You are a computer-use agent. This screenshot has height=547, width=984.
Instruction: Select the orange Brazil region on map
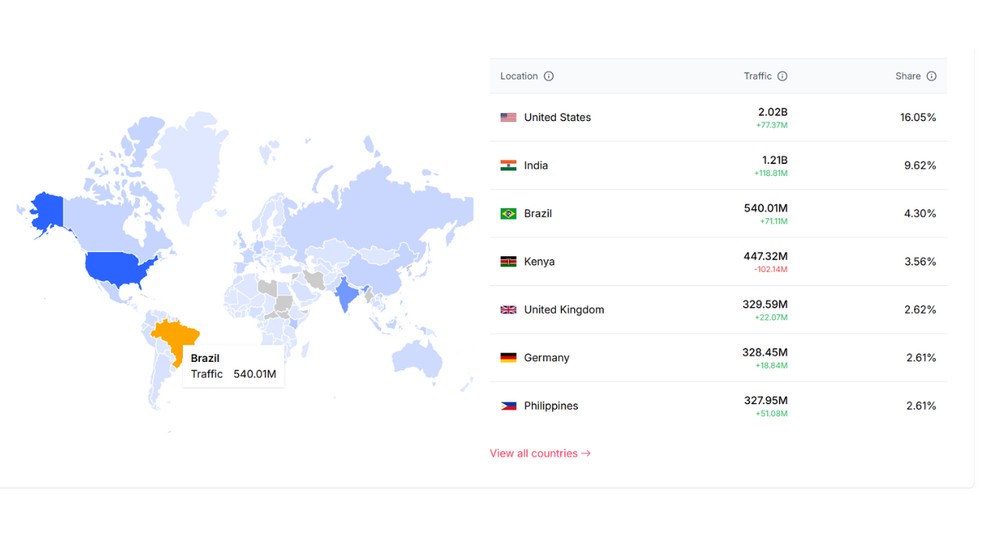(178, 336)
